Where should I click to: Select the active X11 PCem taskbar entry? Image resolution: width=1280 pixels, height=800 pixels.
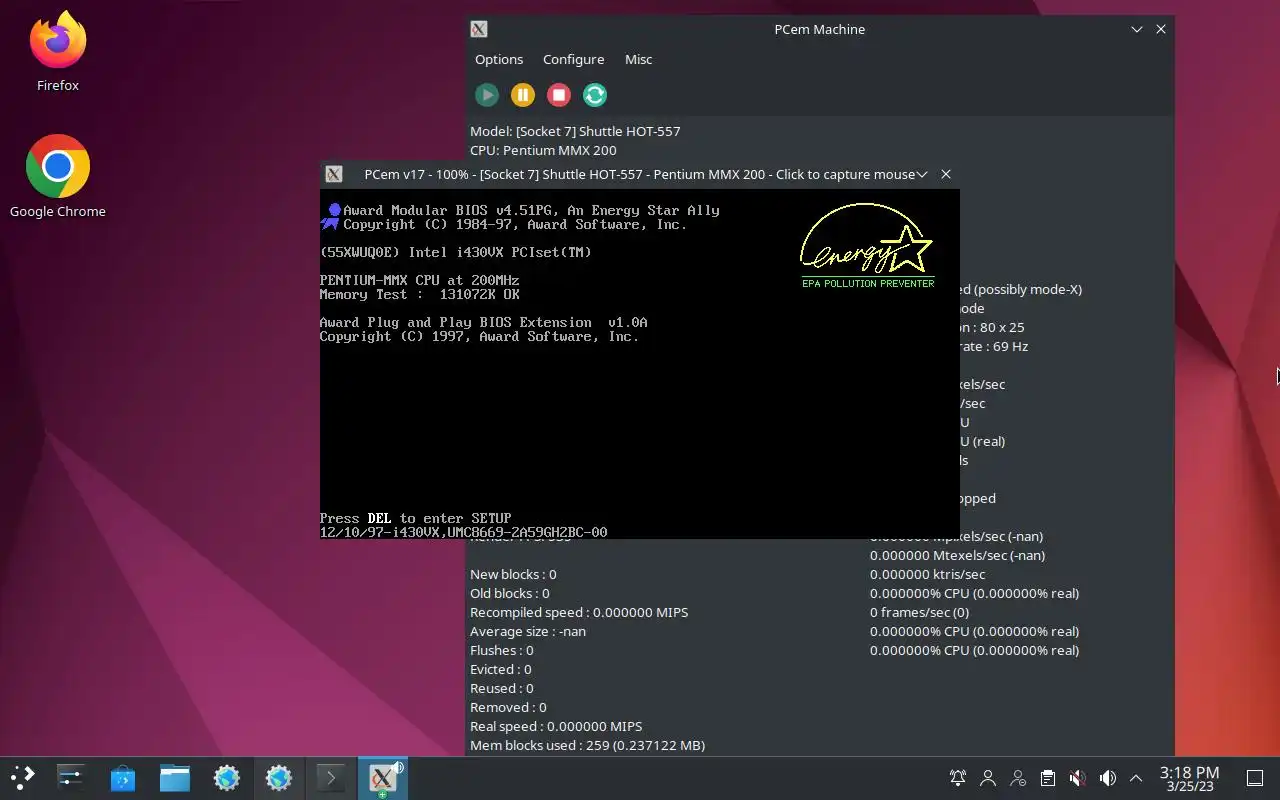point(382,777)
